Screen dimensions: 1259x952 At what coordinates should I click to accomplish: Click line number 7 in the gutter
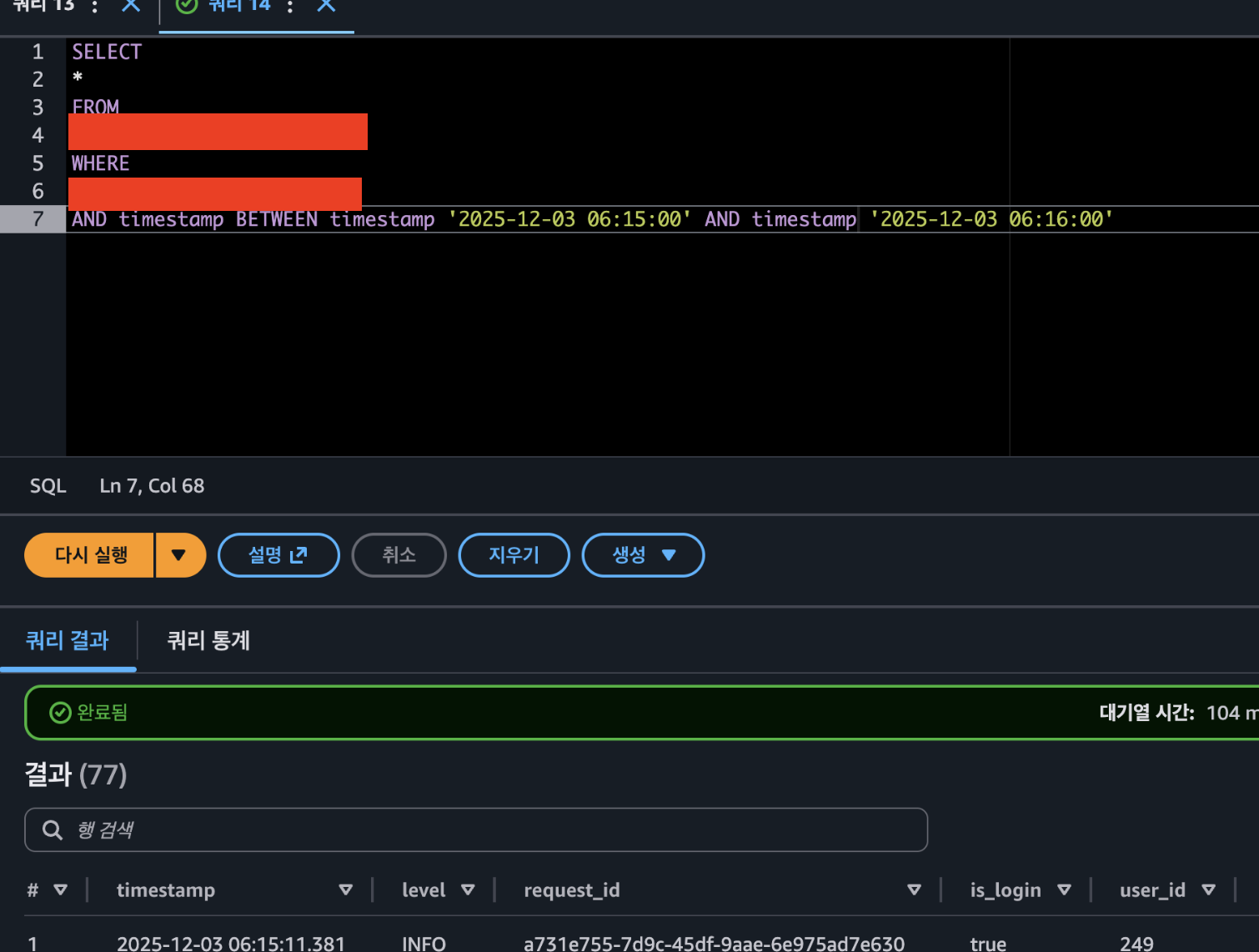coord(38,219)
